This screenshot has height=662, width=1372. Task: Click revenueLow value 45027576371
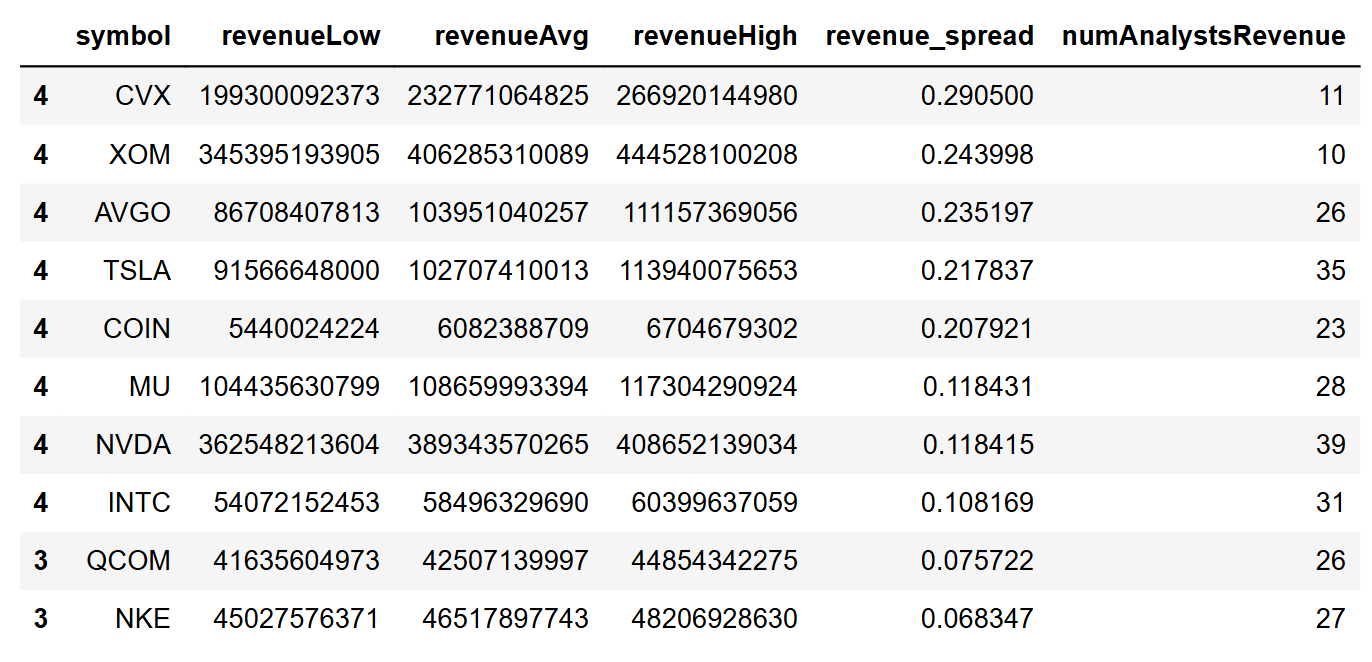[297, 618]
